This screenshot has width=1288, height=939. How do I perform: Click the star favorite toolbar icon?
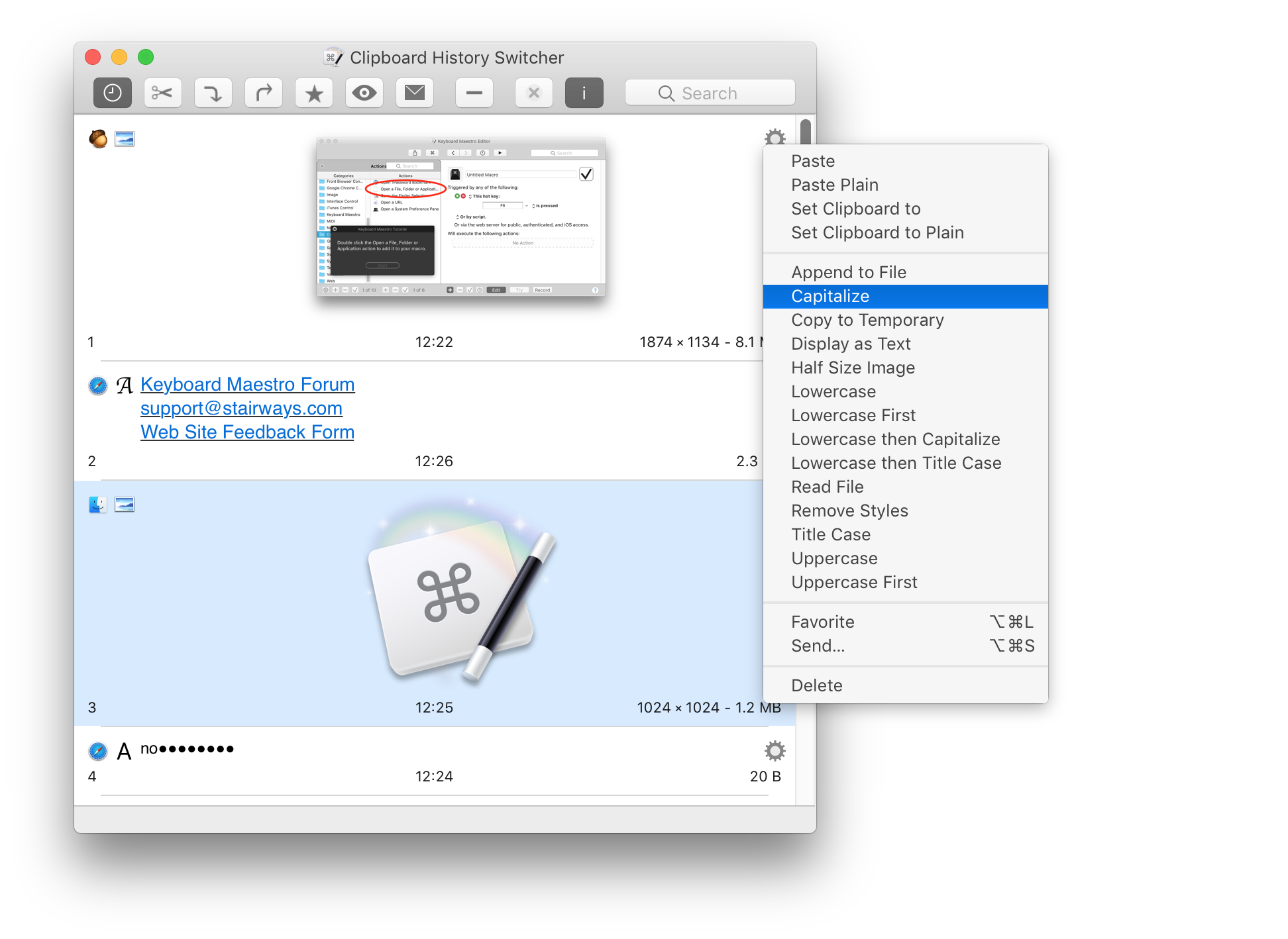click(x=314, y=93)
